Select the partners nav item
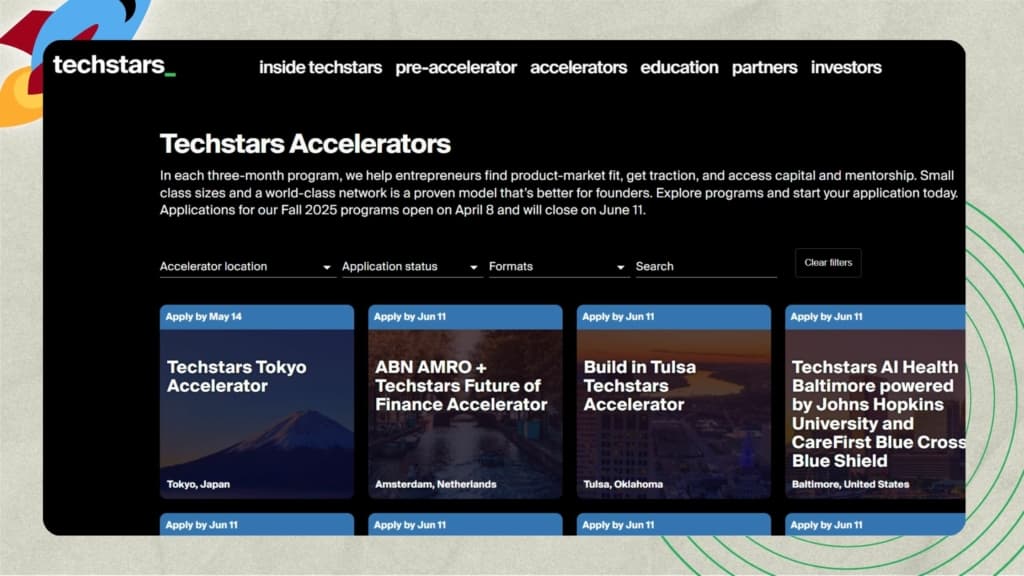The width and height of the screenshot is (1024, 576). coord(764,67)
